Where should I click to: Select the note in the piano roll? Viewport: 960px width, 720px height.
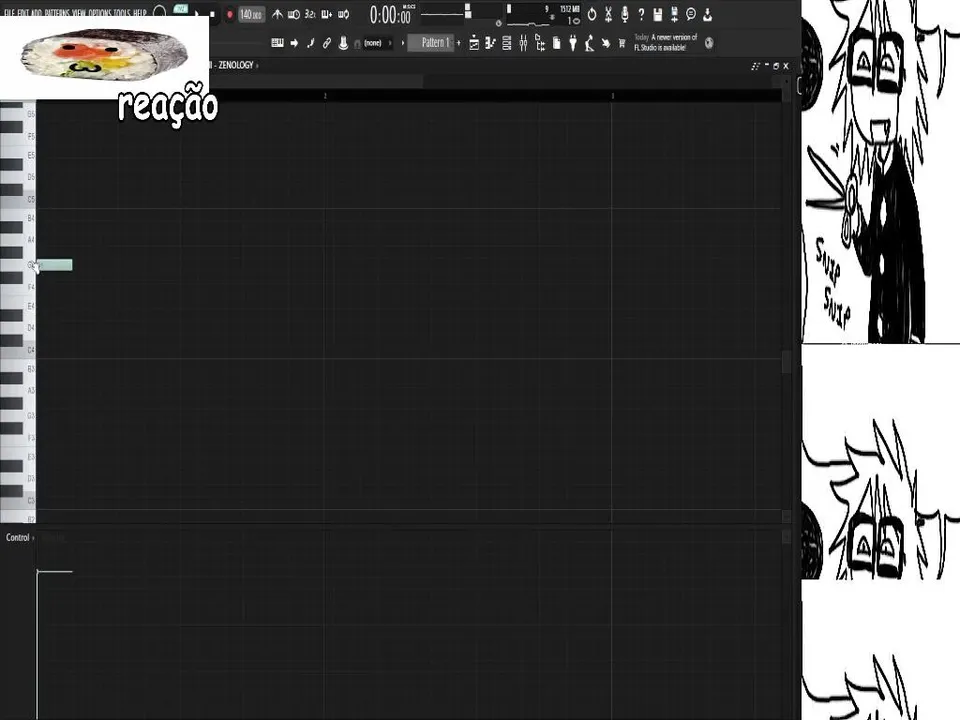pos(54,265)
